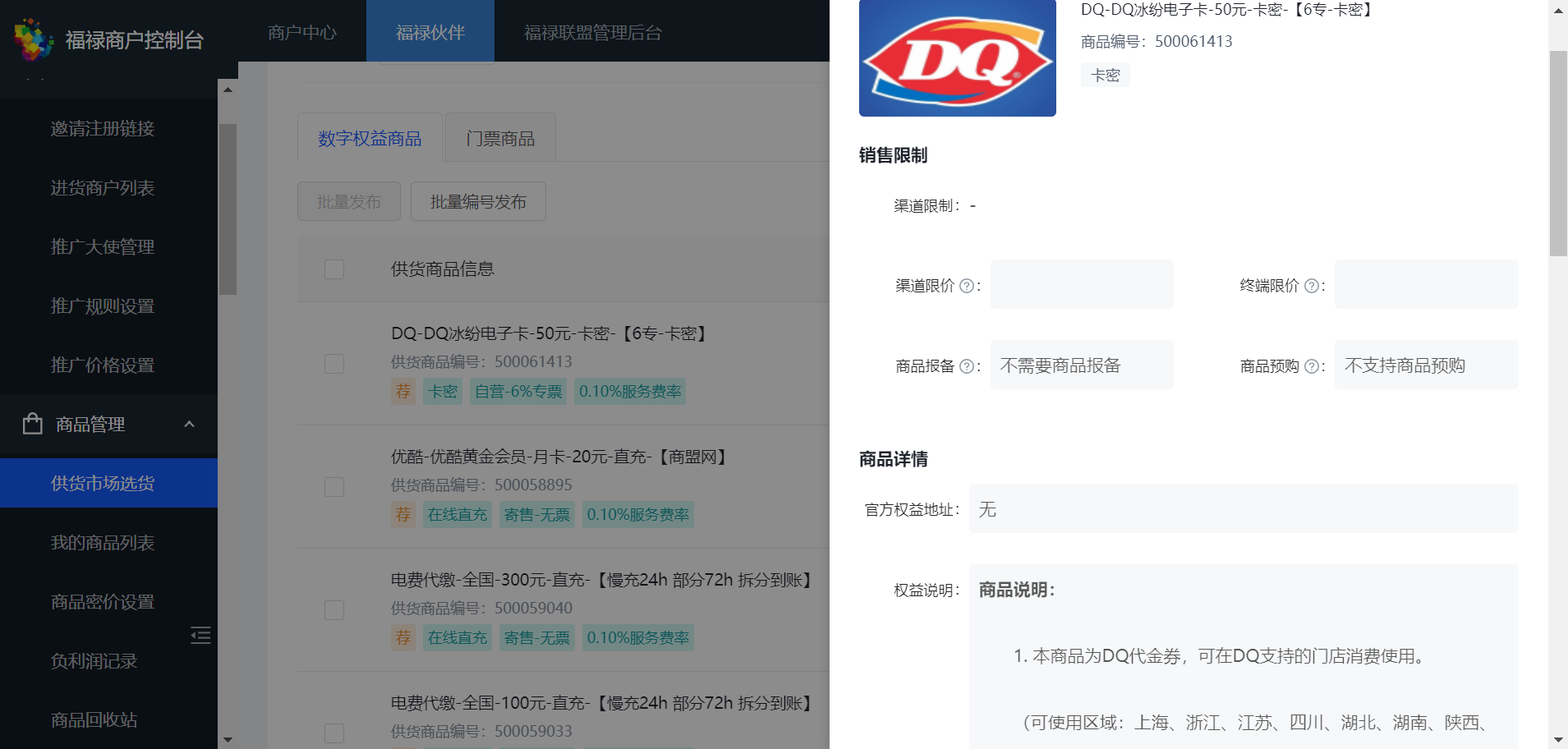Click list title DQ-DQ冰纷电子卡-50元-卡密
Screen dimensions: 1568x749
(550, 333)
